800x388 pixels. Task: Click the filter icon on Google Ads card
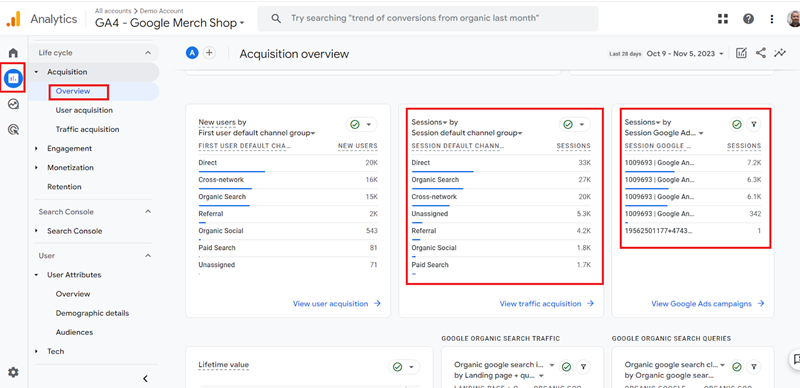(x=754, y=124)
